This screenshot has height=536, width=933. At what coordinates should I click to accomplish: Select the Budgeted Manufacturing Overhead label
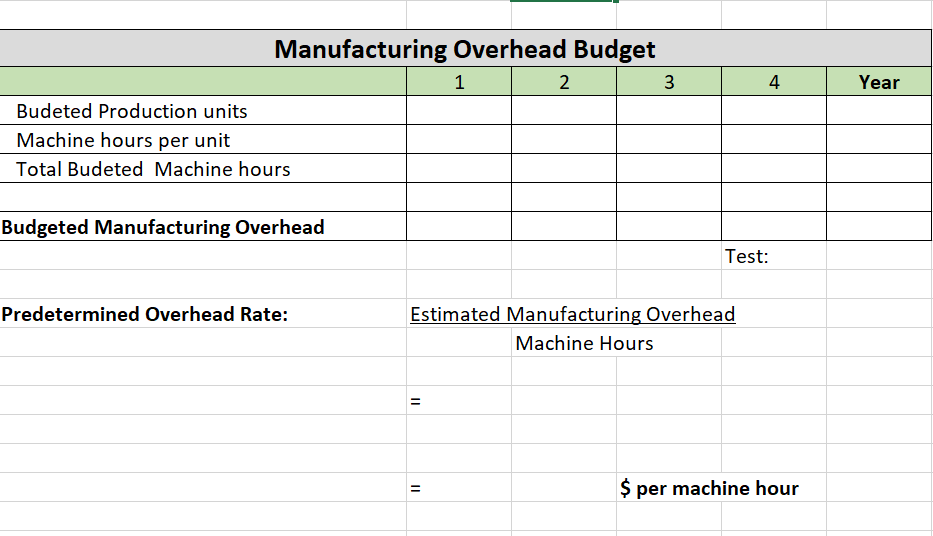162,227
